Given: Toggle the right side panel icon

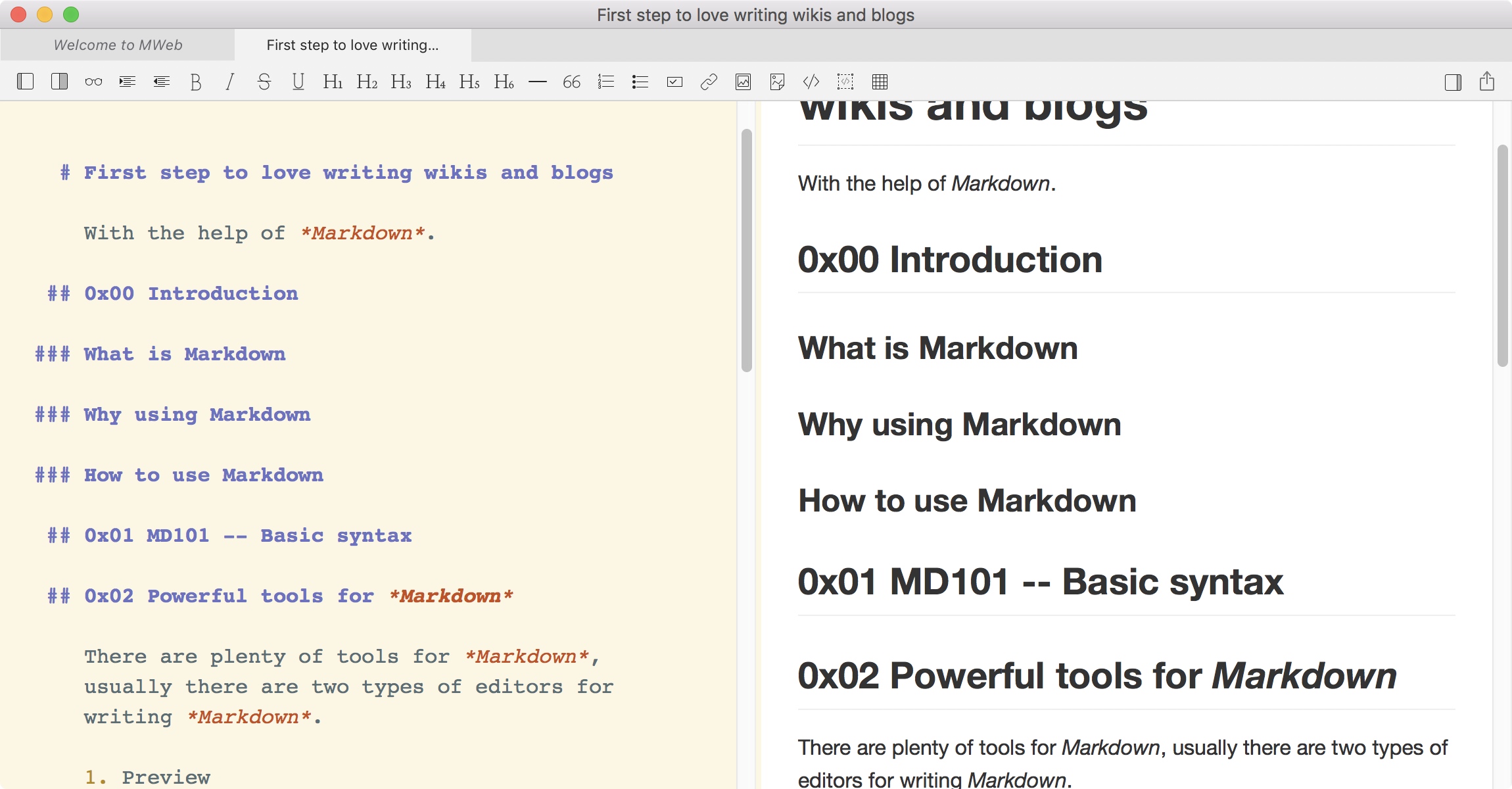Looking at the screenshot, I should [1453, 82].
